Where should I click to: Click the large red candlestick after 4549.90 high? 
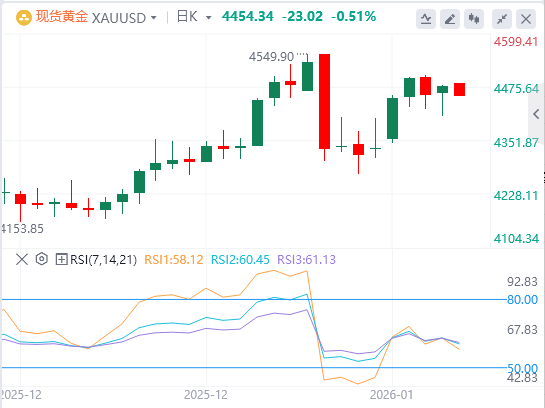pyautogui.click(x=324, y=101)
